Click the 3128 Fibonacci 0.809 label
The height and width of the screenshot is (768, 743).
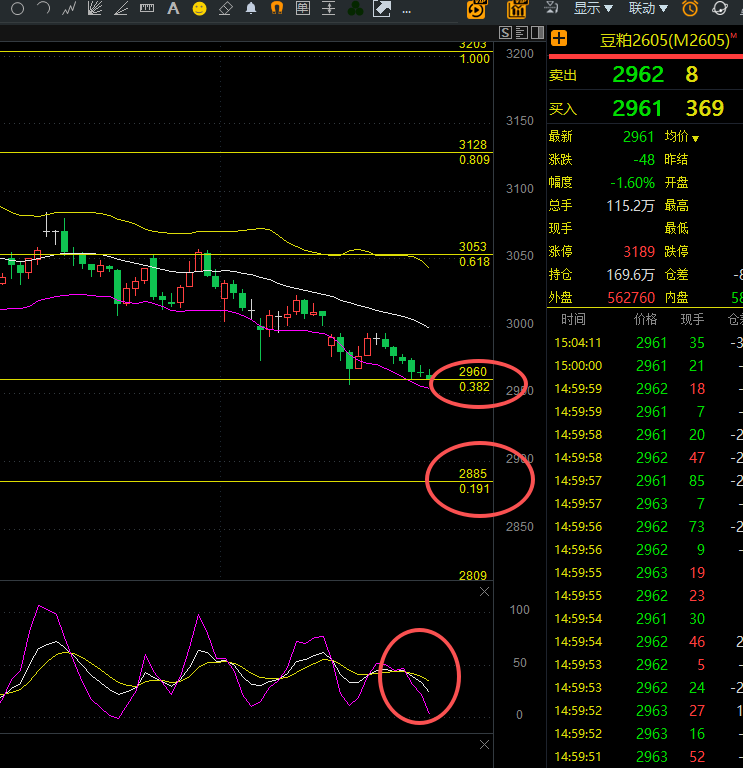(x=474, y=152)
